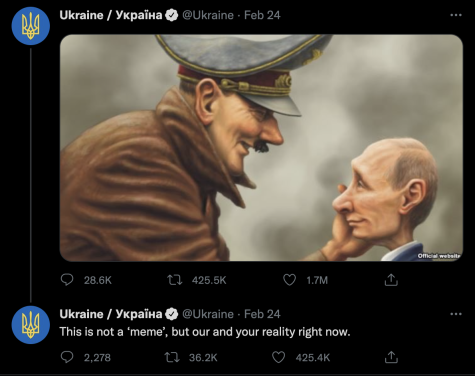This screenshot has height=376, width=475.
Task: Click the @Ukraine handle on first tweet
Action: pyautogui.click(x=208, y=15)
